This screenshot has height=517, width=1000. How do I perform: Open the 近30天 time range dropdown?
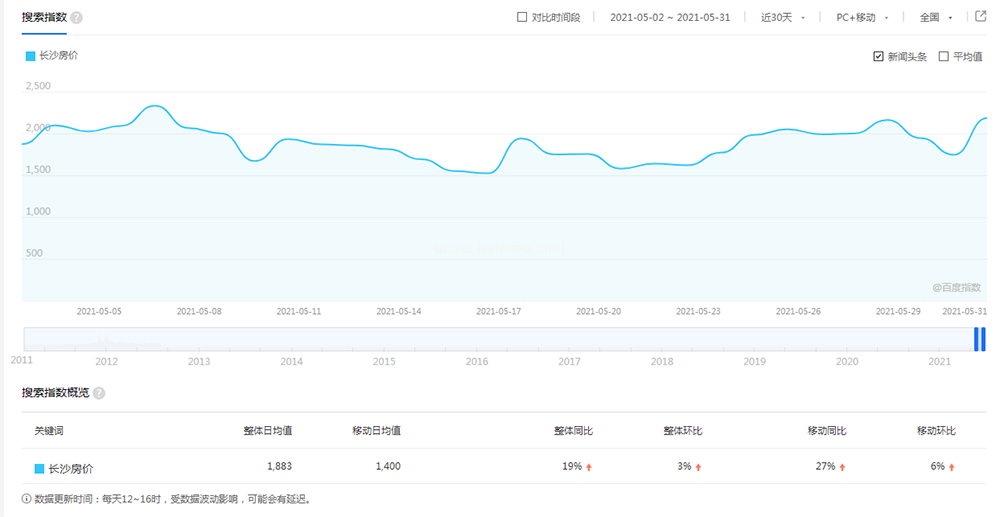(x=782, y=17)
